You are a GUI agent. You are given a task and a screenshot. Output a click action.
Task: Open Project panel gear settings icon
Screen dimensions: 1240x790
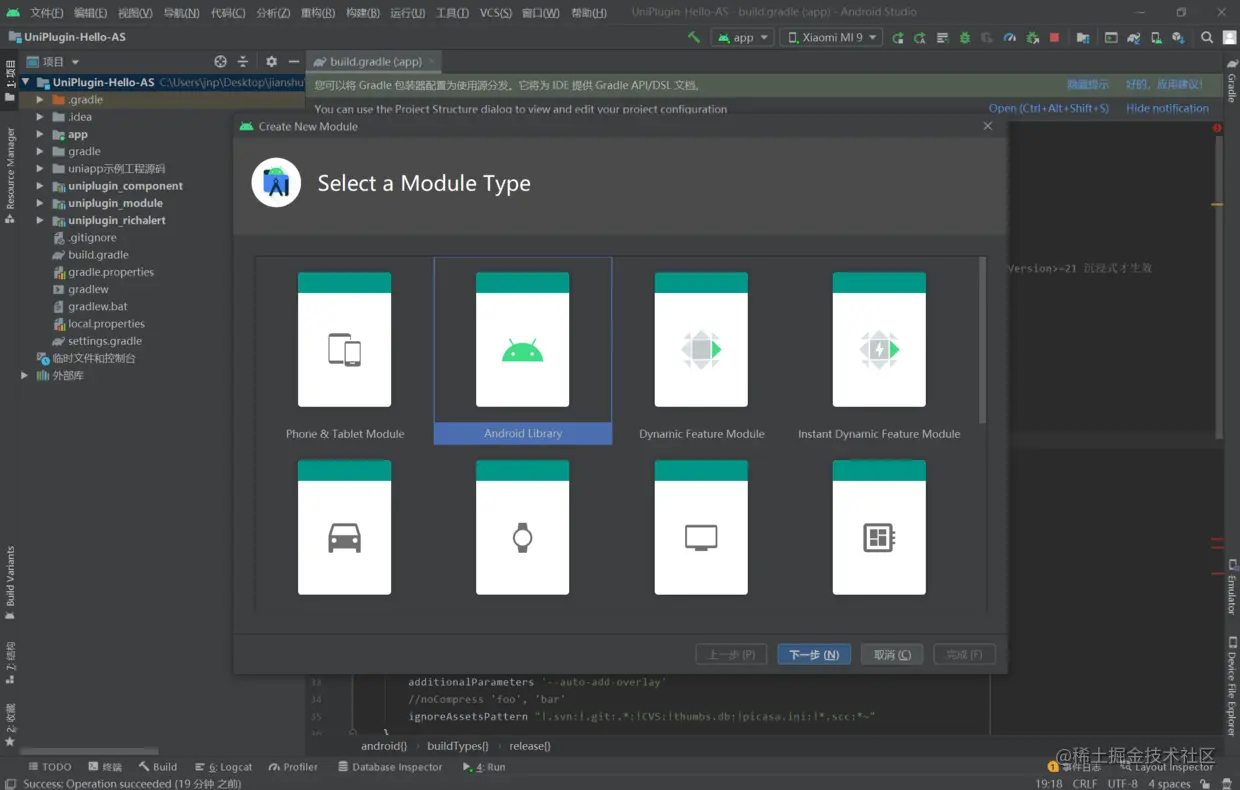point(271,61)
